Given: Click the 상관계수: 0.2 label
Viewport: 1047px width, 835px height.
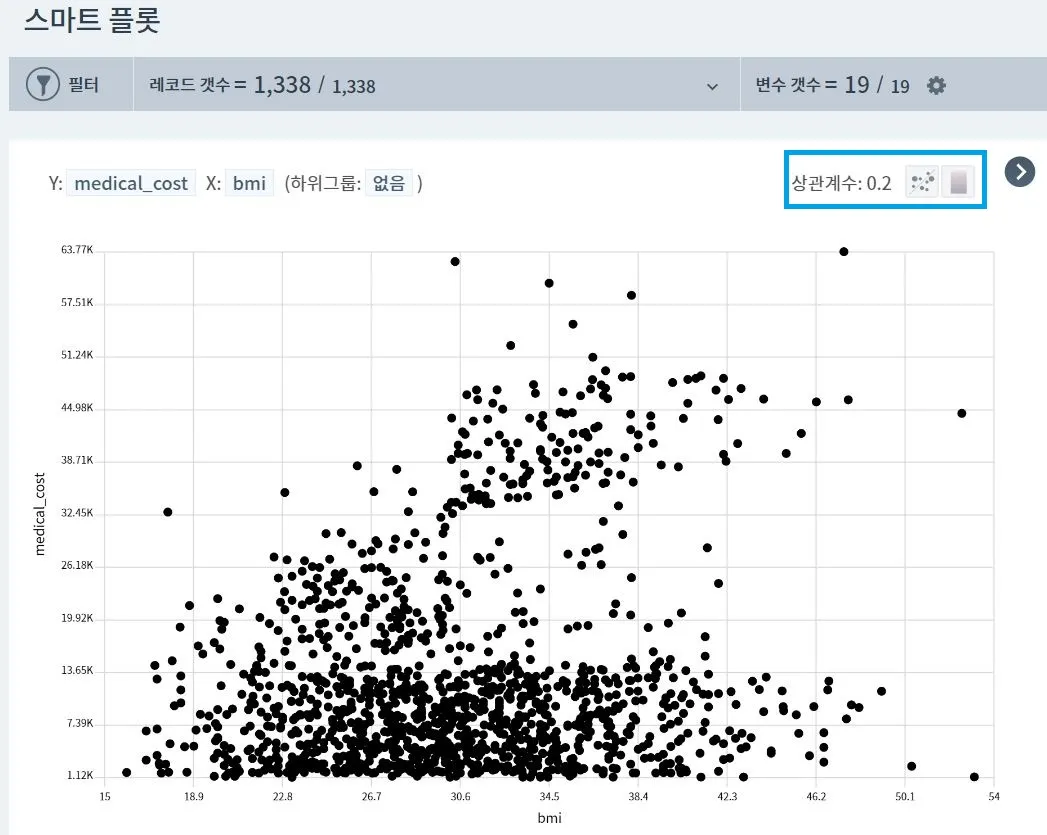Looking at the screenshot, I should [841, 183].
